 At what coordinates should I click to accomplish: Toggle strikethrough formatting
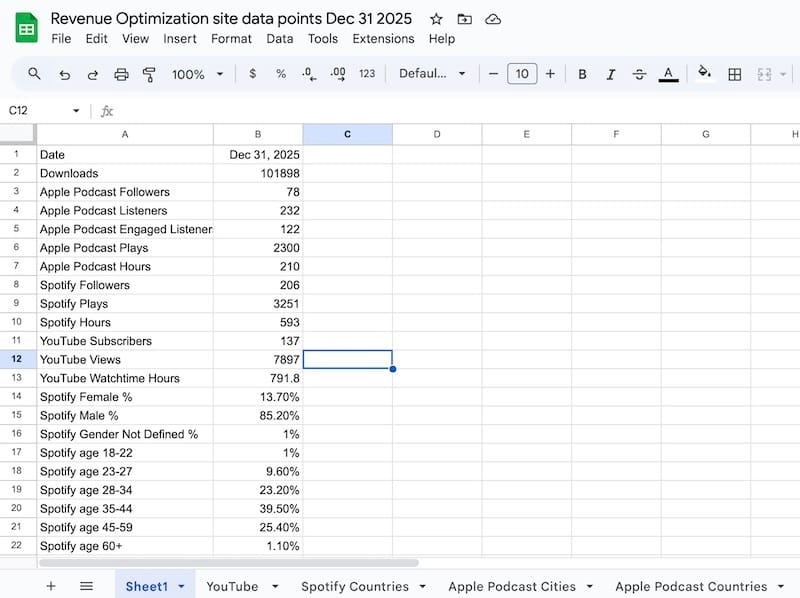[x=639, y=74]
